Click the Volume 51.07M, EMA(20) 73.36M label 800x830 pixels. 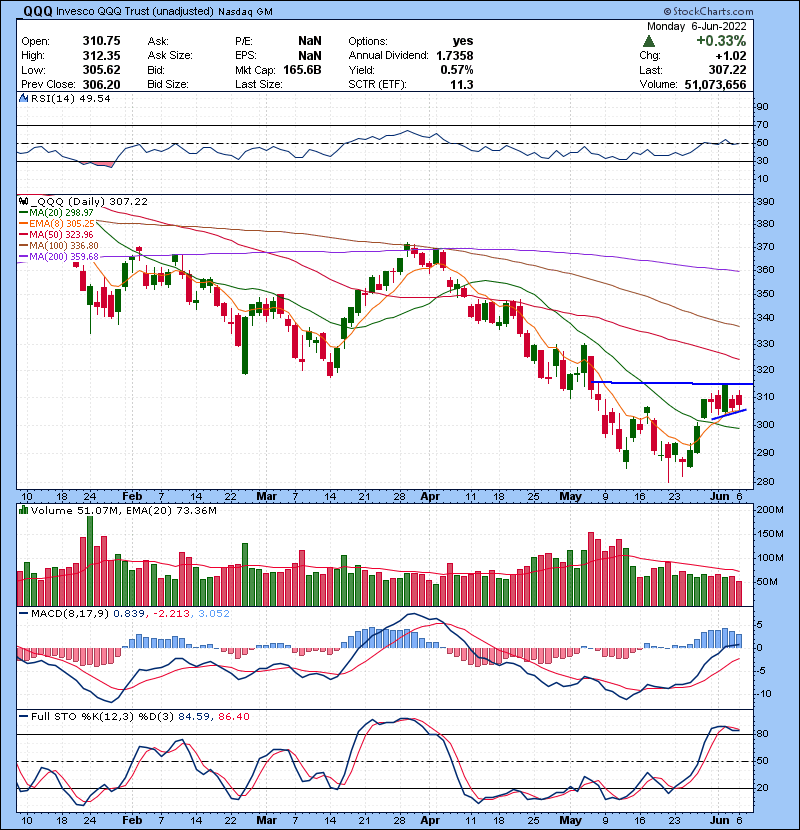pyautogui.click(x=124, y=511)
